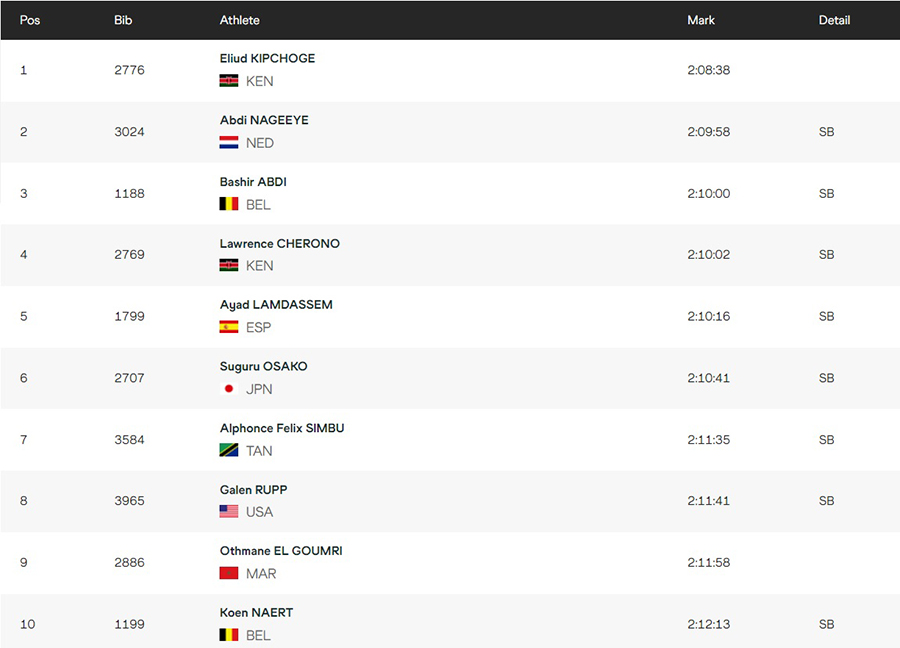Open Abdi NAGEEYE athlete profile

pyautogui.click(x=264, y=120)
